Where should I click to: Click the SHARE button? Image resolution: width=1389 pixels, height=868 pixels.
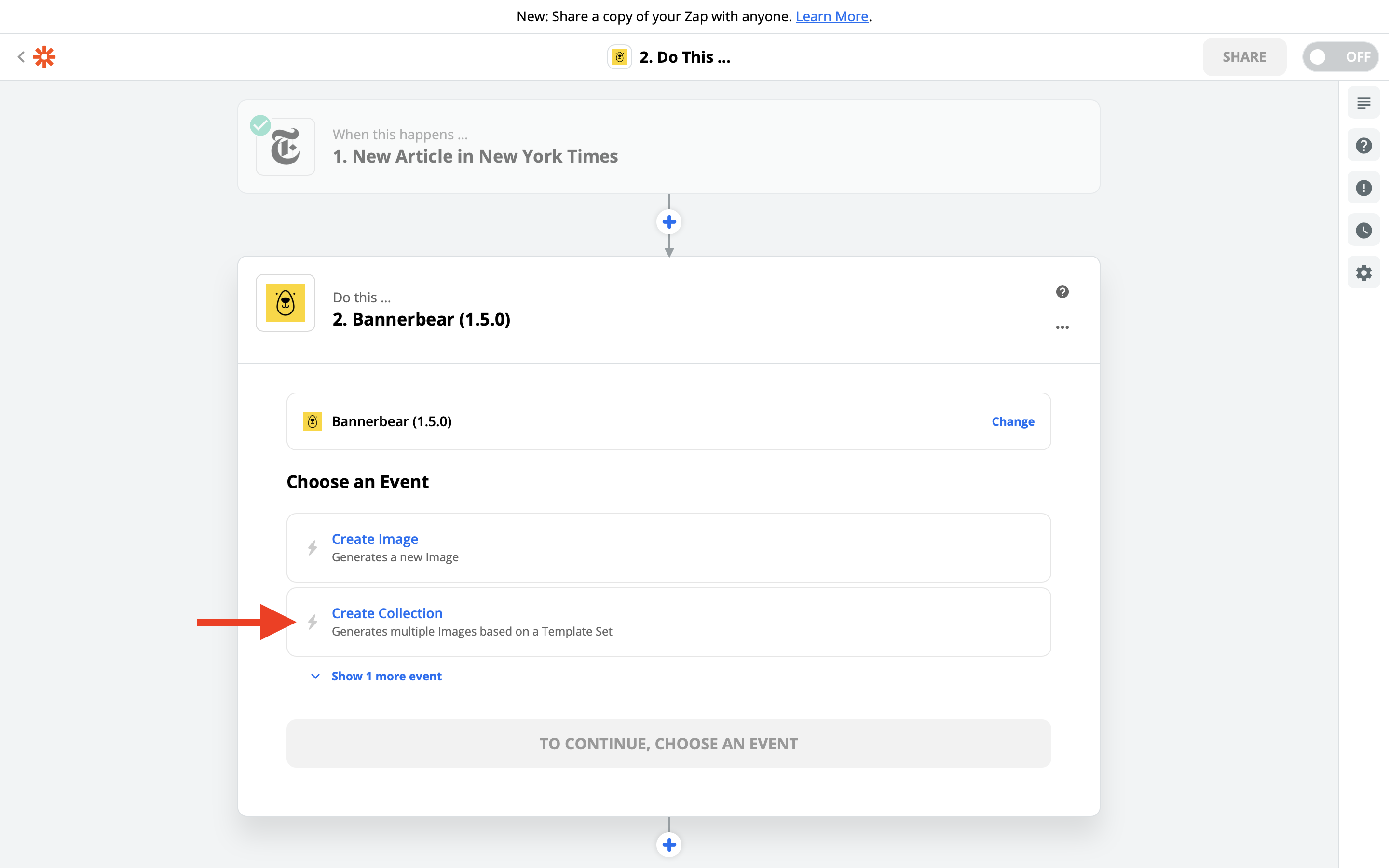[1244, 57]
